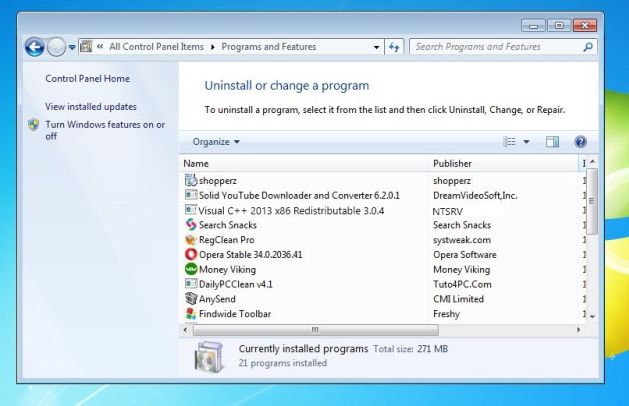The width and height of the screenshot is (629, 406).
Task: Click the vertical scrollbar up arrow
Action: [x=592, y=161]
